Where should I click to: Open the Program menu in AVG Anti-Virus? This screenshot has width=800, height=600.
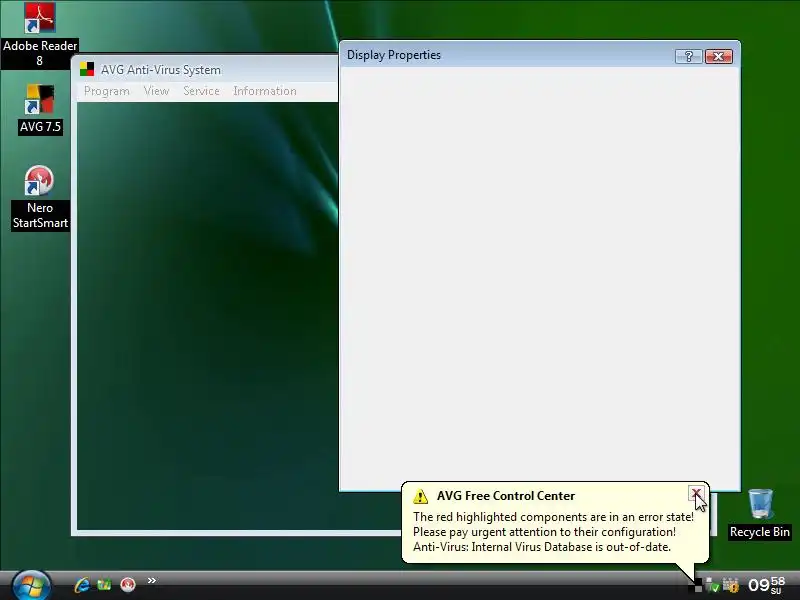pyautogui.click(x=107, y=91)
